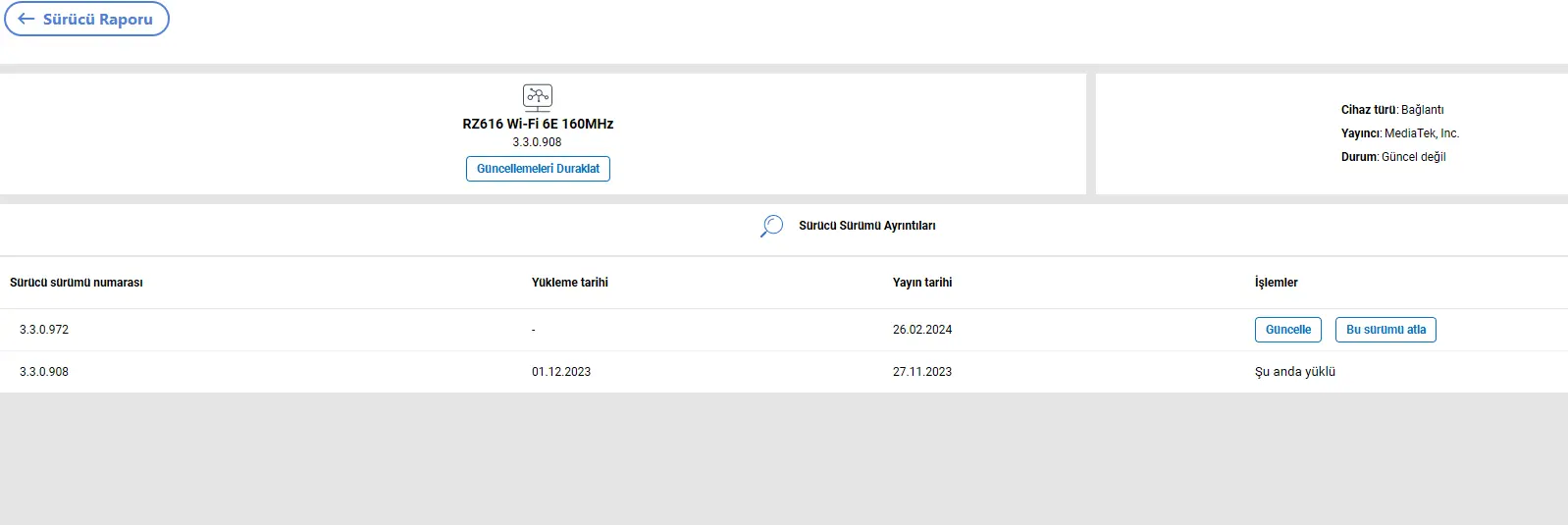Click Cihaz türü: Bağlantı label

1392,110
